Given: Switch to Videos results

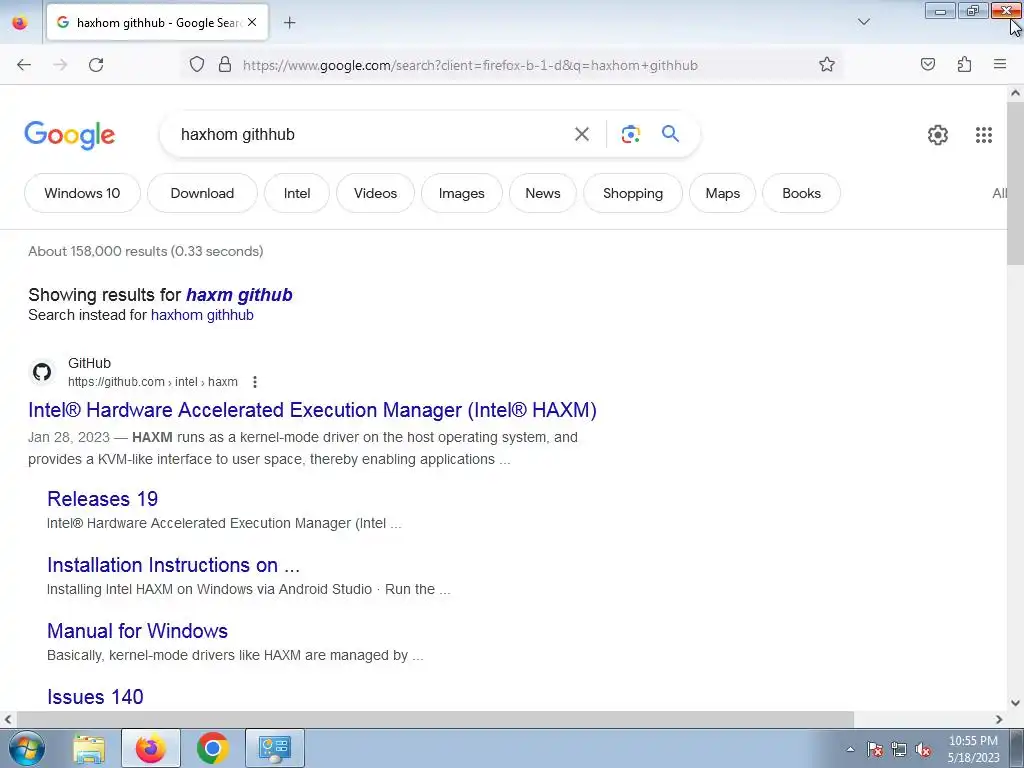Looking at the screenshot, I should pyautogui.click(x=376, y=193).
